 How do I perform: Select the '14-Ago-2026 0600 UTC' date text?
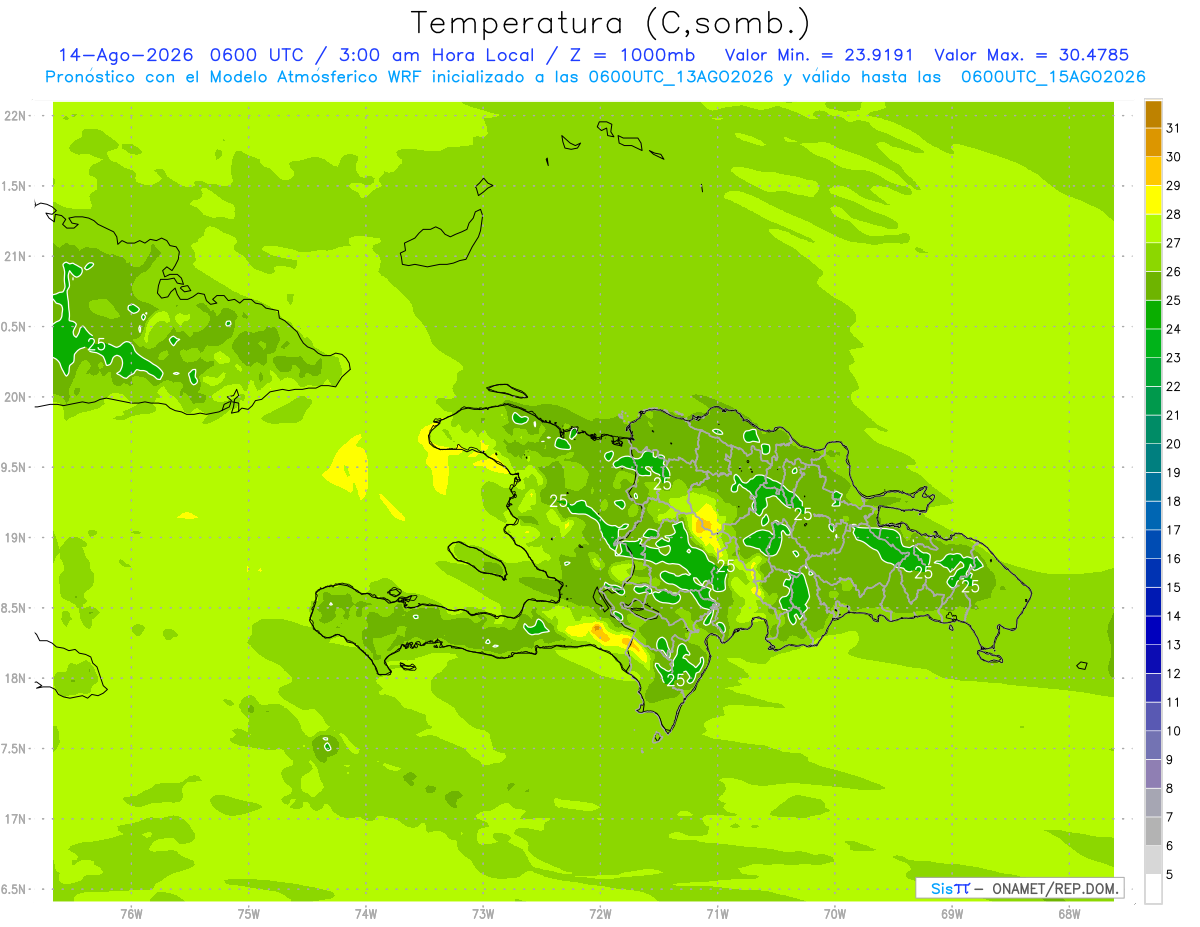(180, 55)
